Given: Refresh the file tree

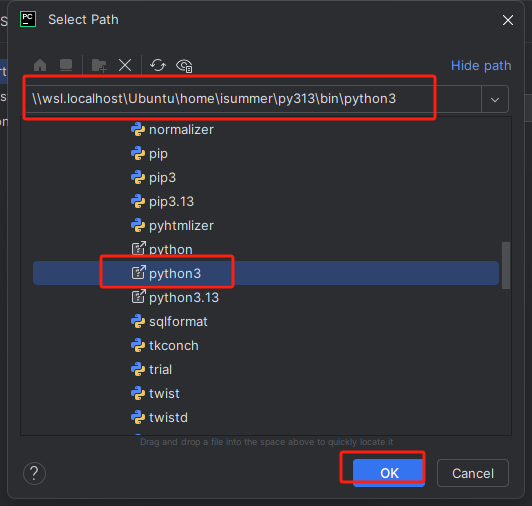Looking at the screenshot, I should (158, 65).
